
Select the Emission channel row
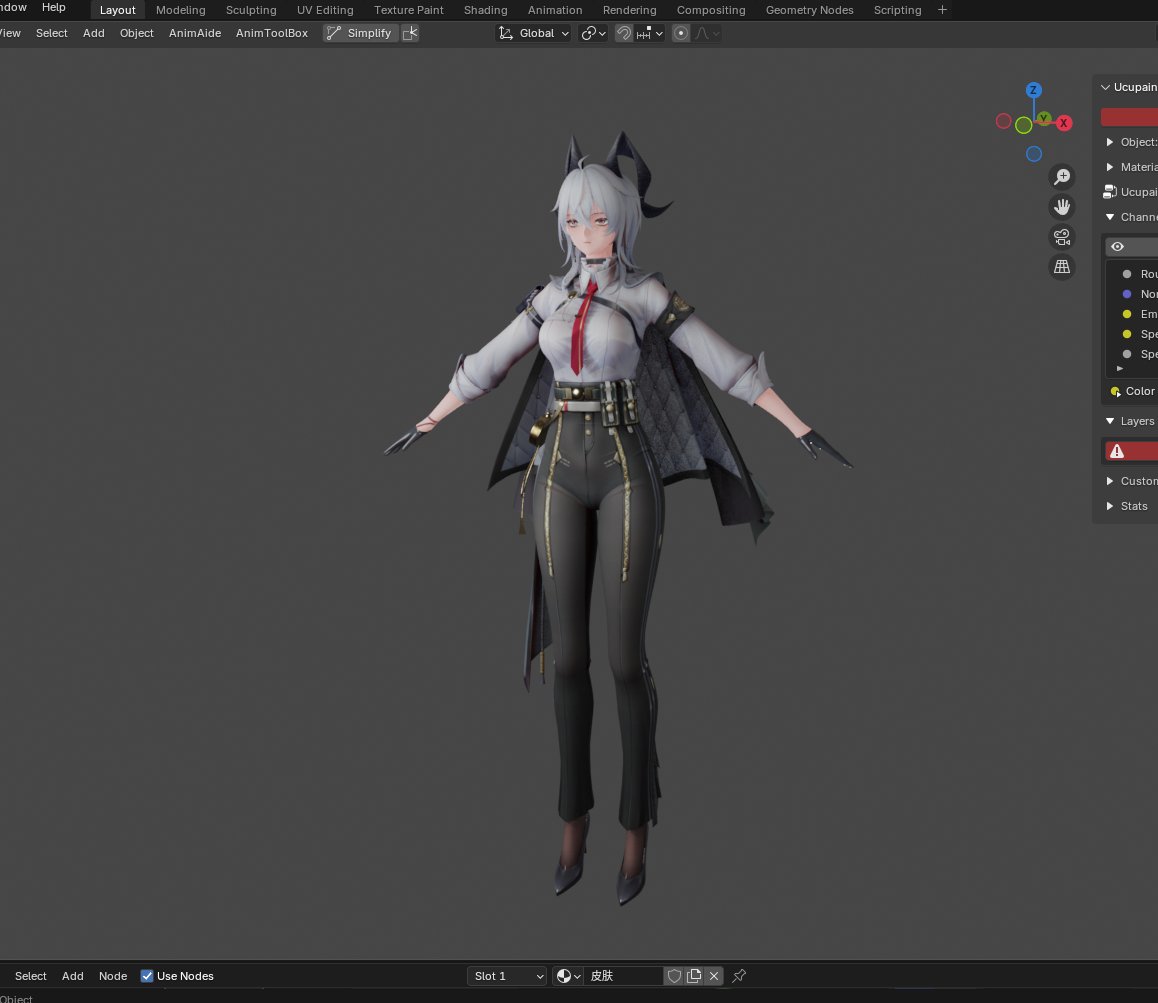pyautogui.click(x=1133, y=314)
